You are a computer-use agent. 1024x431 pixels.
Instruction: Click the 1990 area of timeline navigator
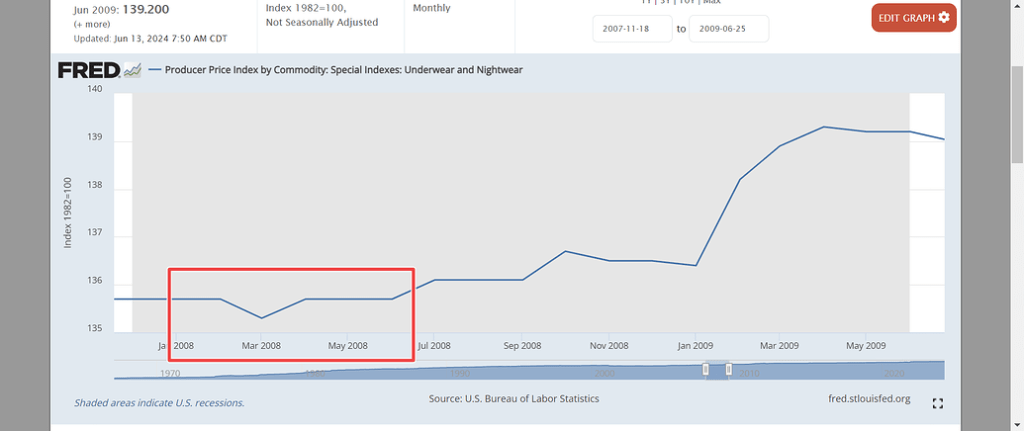click(x=459, y=372)
